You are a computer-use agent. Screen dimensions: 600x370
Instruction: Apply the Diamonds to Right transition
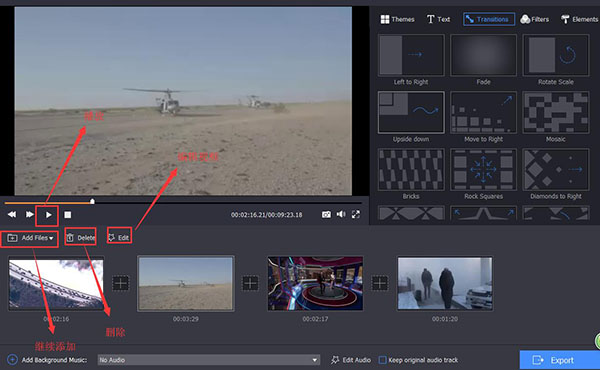(556, 170)
